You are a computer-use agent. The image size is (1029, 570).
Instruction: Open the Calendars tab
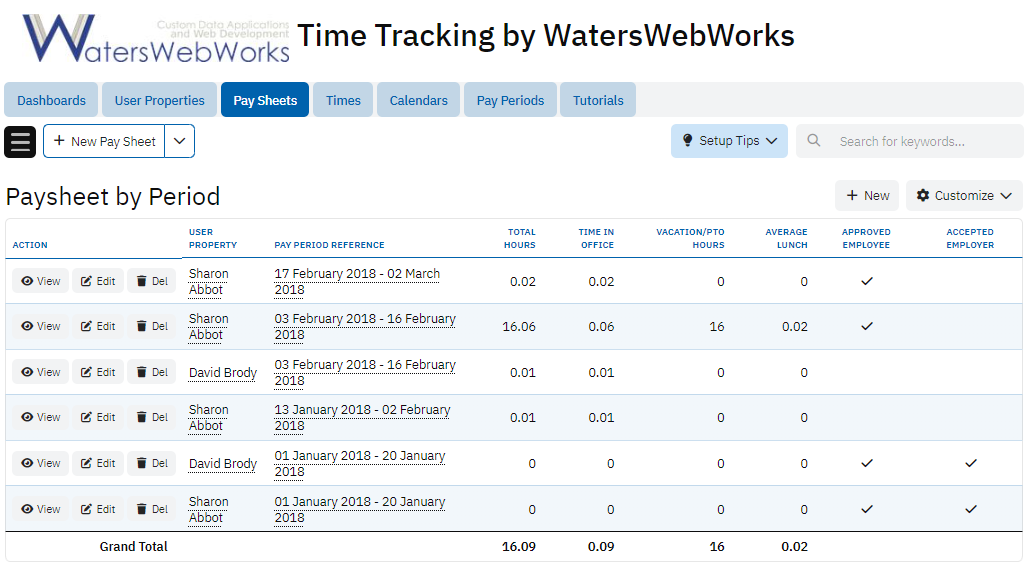tap(418, 100)
